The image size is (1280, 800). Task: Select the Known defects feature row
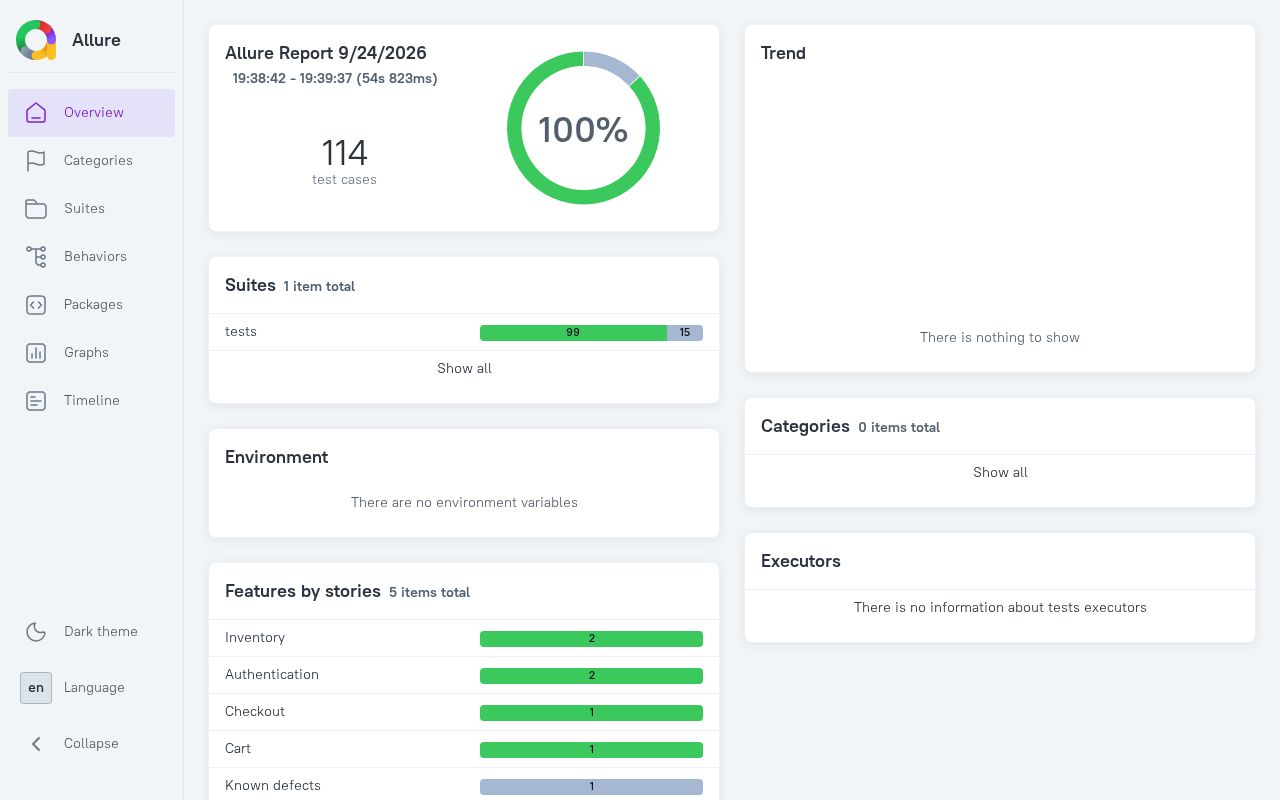click(x=464, y=786)
